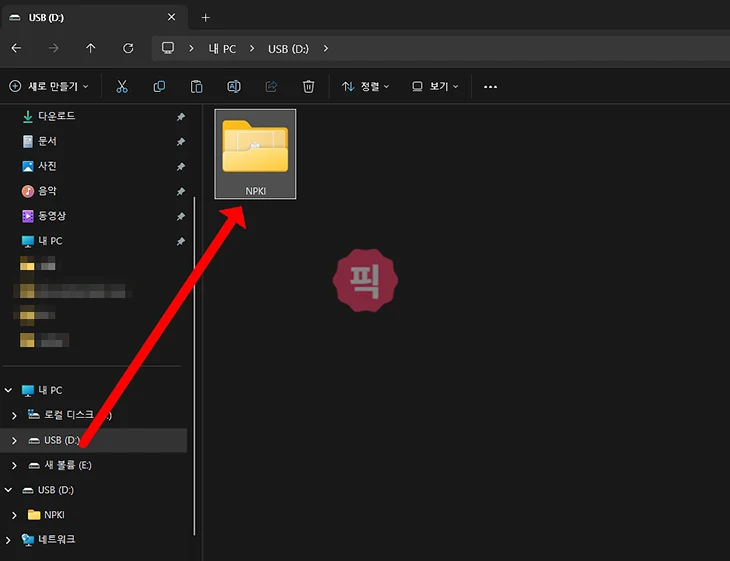Select NPKI folder in the navigation tree
The width and height of the screenshot is (730, 561).
(54, 515)
